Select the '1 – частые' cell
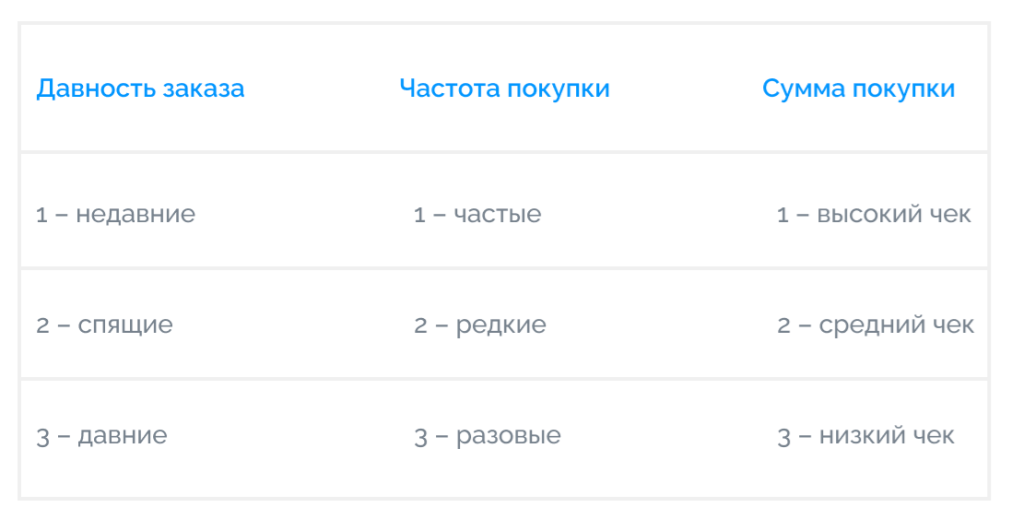The width and height of the screenshot is (1024, 531). [x=477, y=214]
